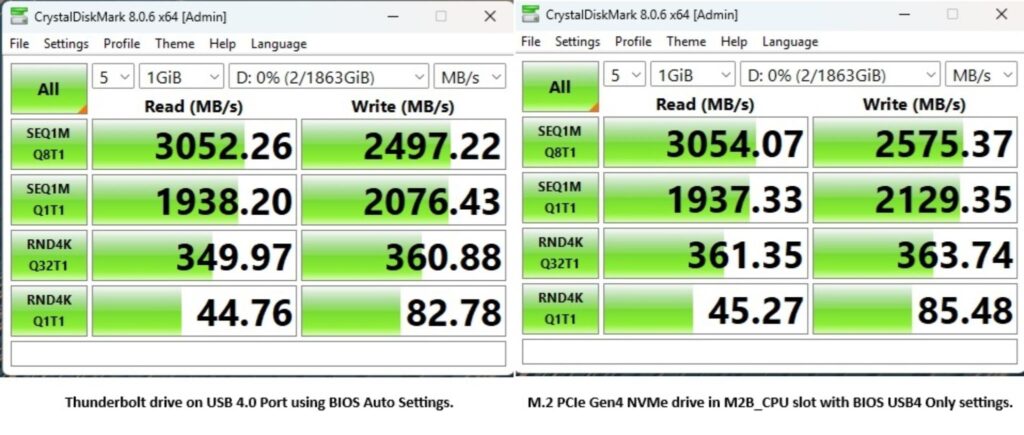Open Profile menu in left window
The image size is (1024, 435).
click(121, 44)
